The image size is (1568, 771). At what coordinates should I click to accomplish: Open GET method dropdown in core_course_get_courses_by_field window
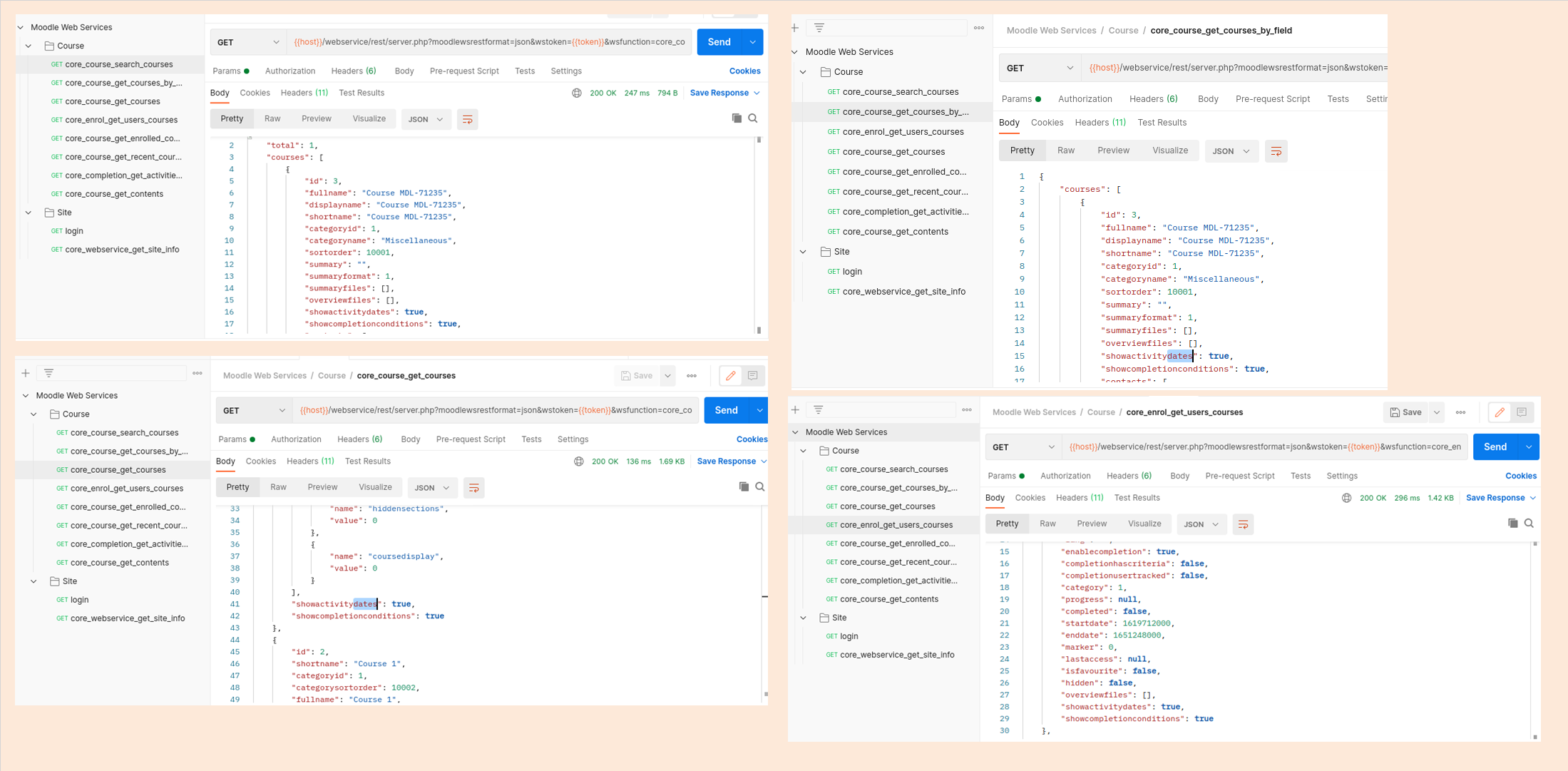coord(1040,68)
